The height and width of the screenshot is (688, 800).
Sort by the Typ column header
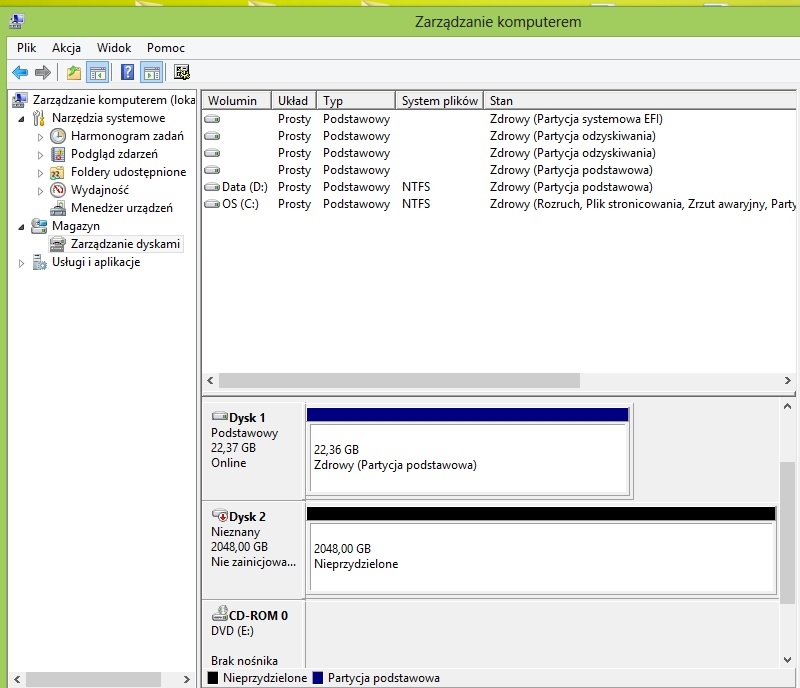point(356,101)
